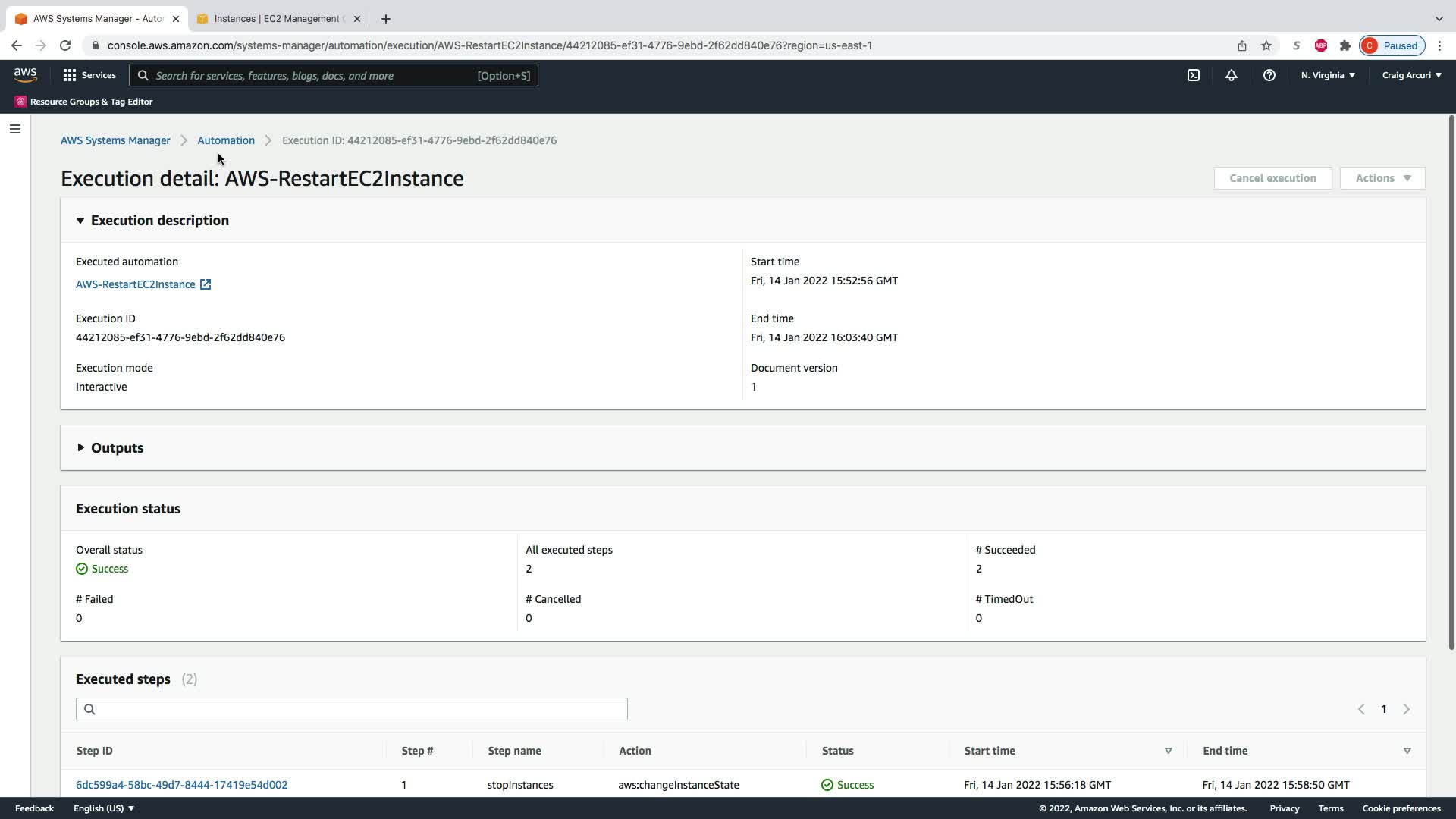Open the N. Virginia region dropdown

(1328, 75)
